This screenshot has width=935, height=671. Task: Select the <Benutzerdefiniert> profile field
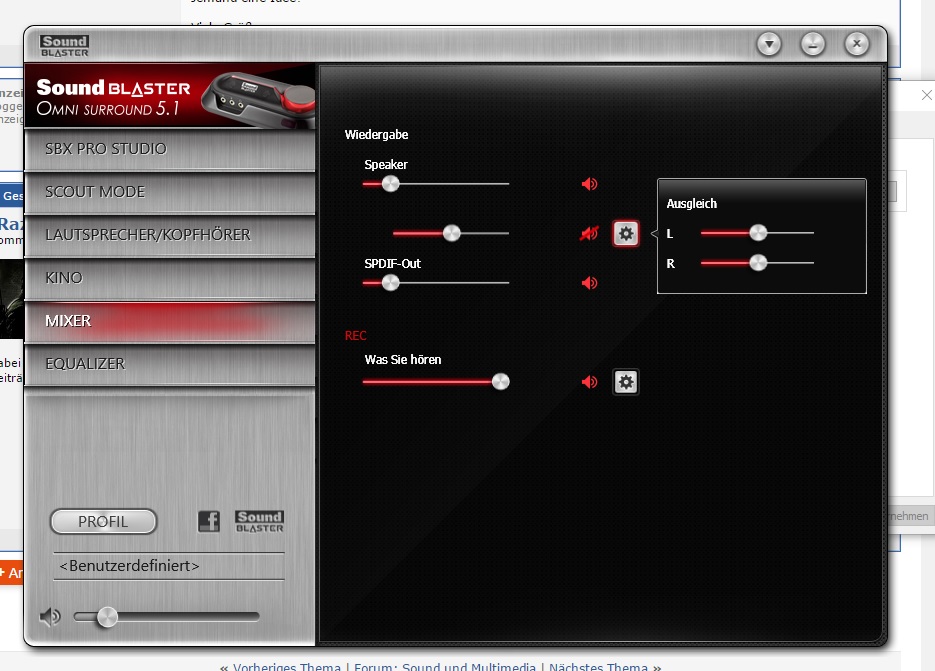169,565
